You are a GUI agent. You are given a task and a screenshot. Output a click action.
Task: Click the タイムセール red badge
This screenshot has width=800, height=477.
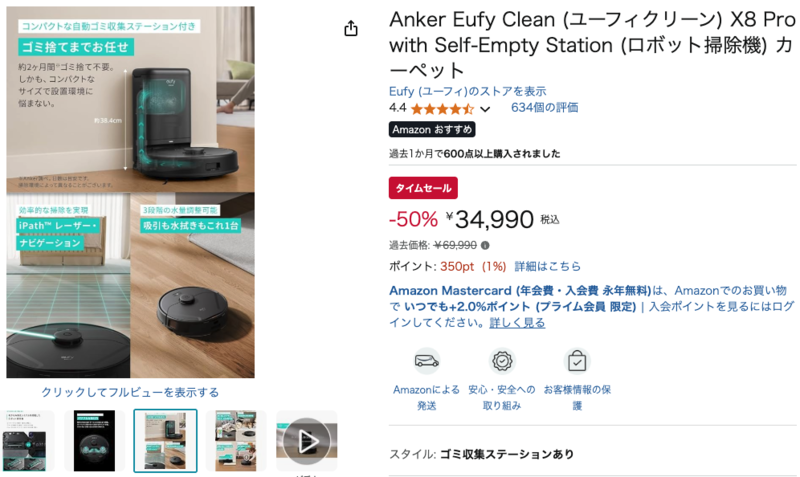423,188
